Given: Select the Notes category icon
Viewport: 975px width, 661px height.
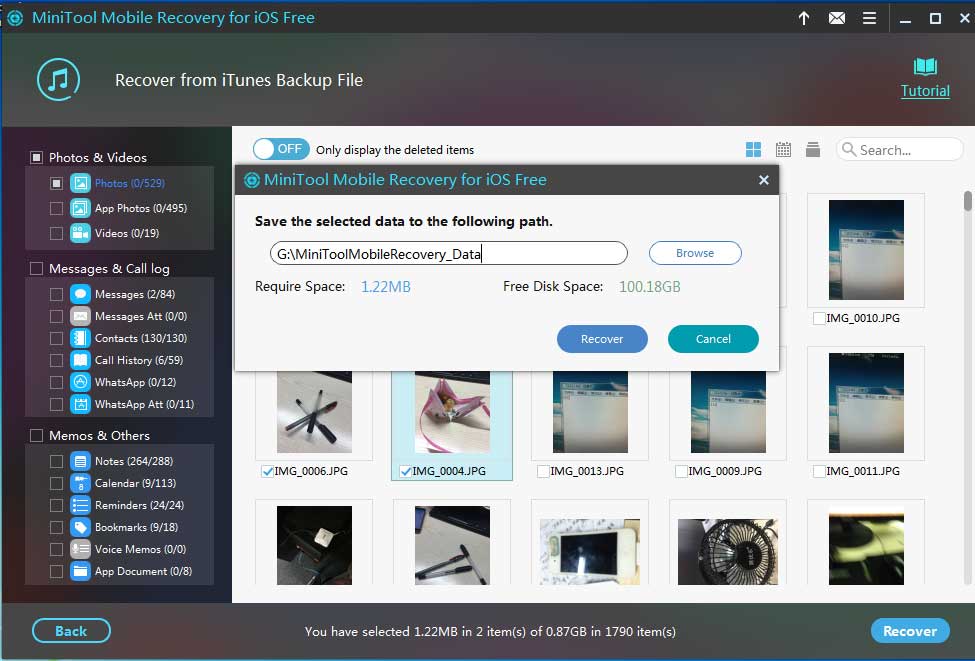Looking at the screenshot, I should pos(80,461).
